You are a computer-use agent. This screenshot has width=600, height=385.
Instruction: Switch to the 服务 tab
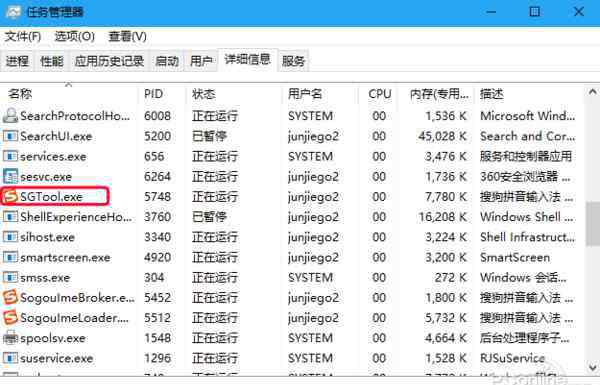tap(293, 61)
